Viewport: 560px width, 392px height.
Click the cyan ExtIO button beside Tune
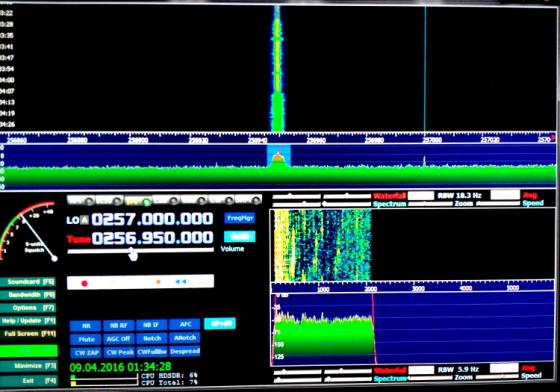pyautogui.click(x=240, y=236)
